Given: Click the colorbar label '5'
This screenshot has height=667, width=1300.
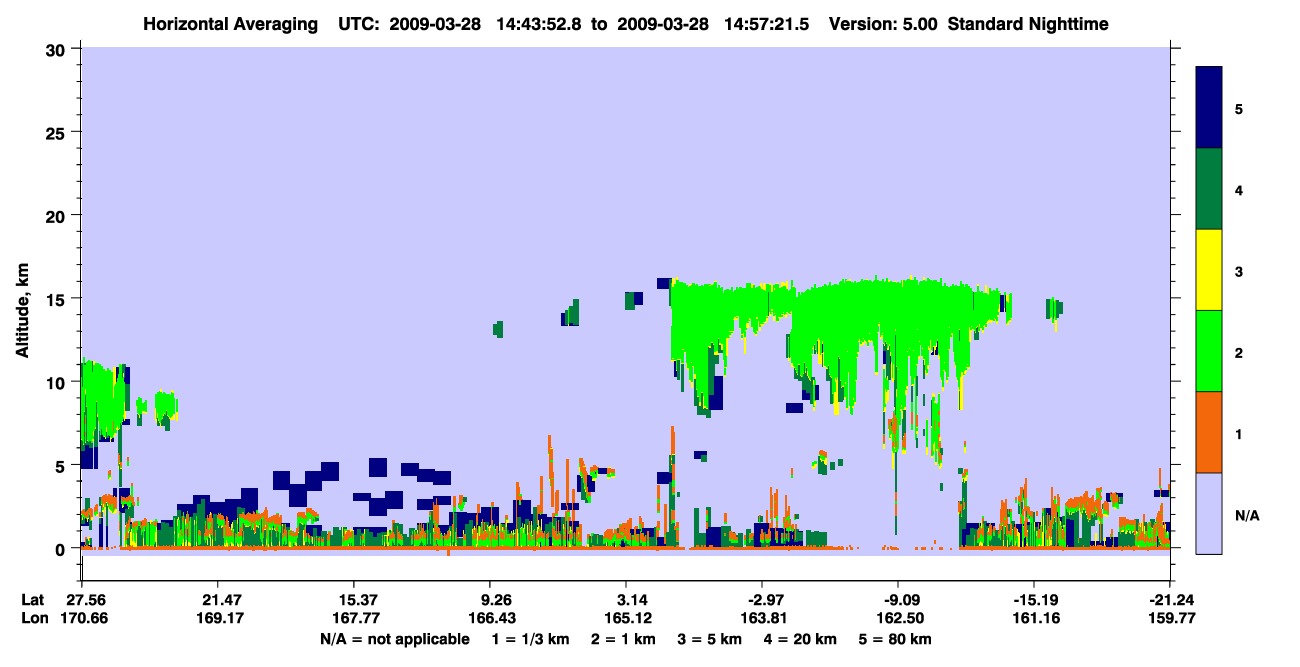Looking at the screenshot, I should (1238, 108).
